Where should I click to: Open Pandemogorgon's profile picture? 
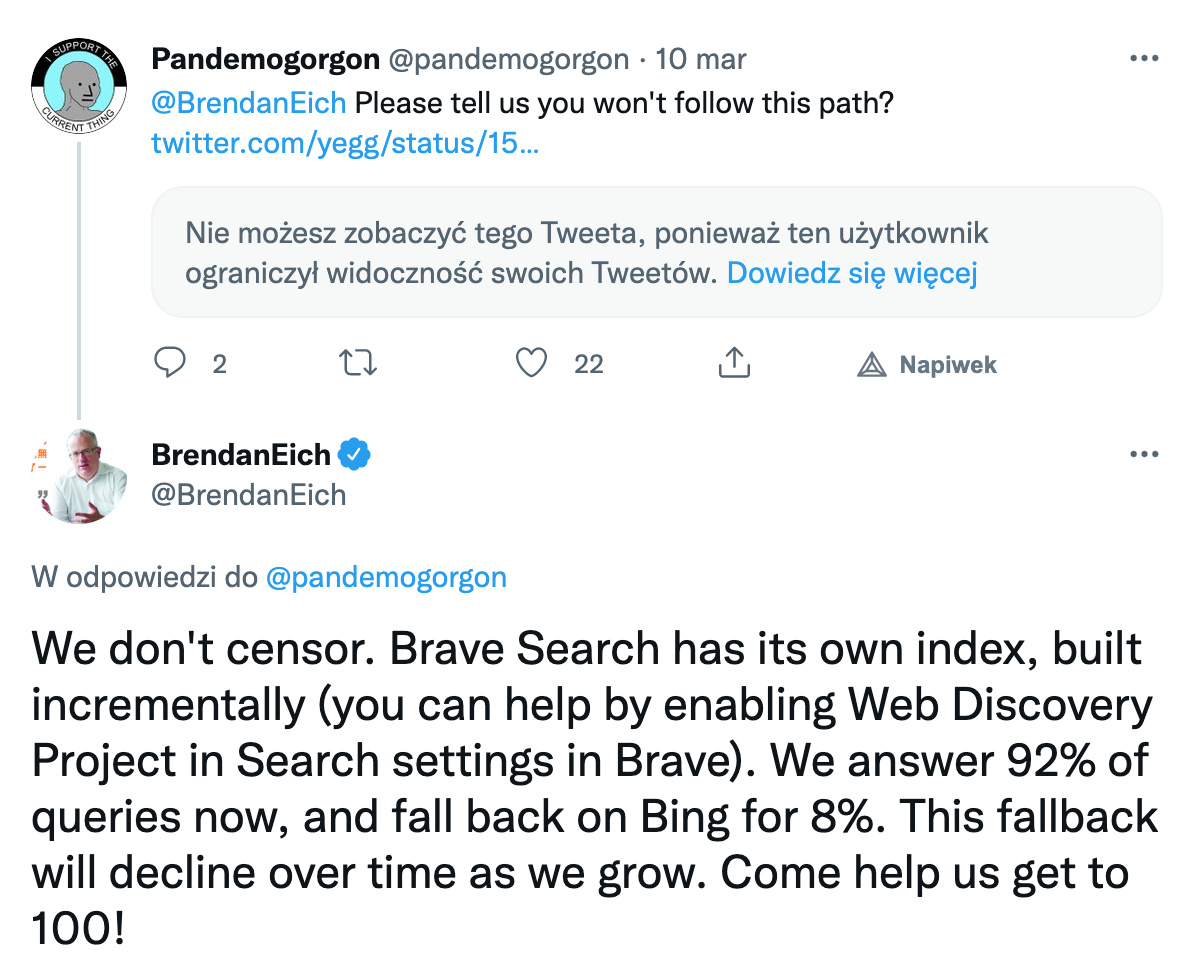(79, 88)
